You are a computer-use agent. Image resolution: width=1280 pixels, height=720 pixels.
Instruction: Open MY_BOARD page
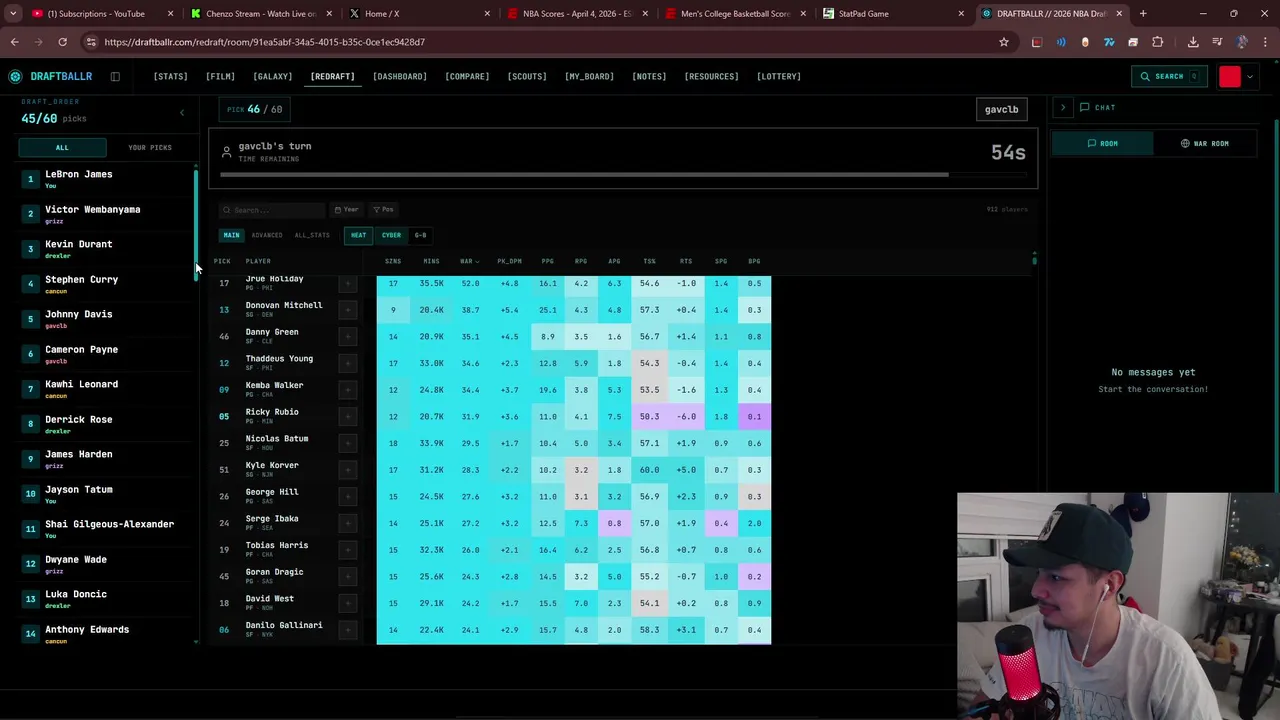tap(589, 76)
